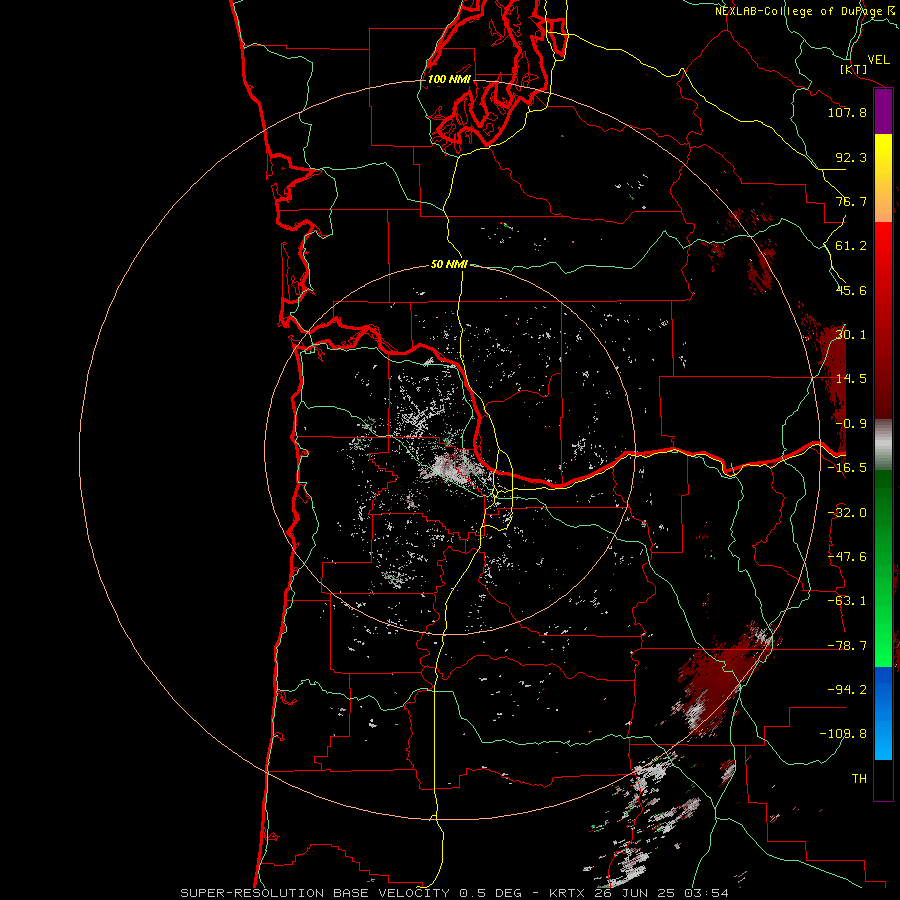Click the -78.7 velocity scale value
The width and height of the screenshot is (900, 900).
[x=847, y=646]
